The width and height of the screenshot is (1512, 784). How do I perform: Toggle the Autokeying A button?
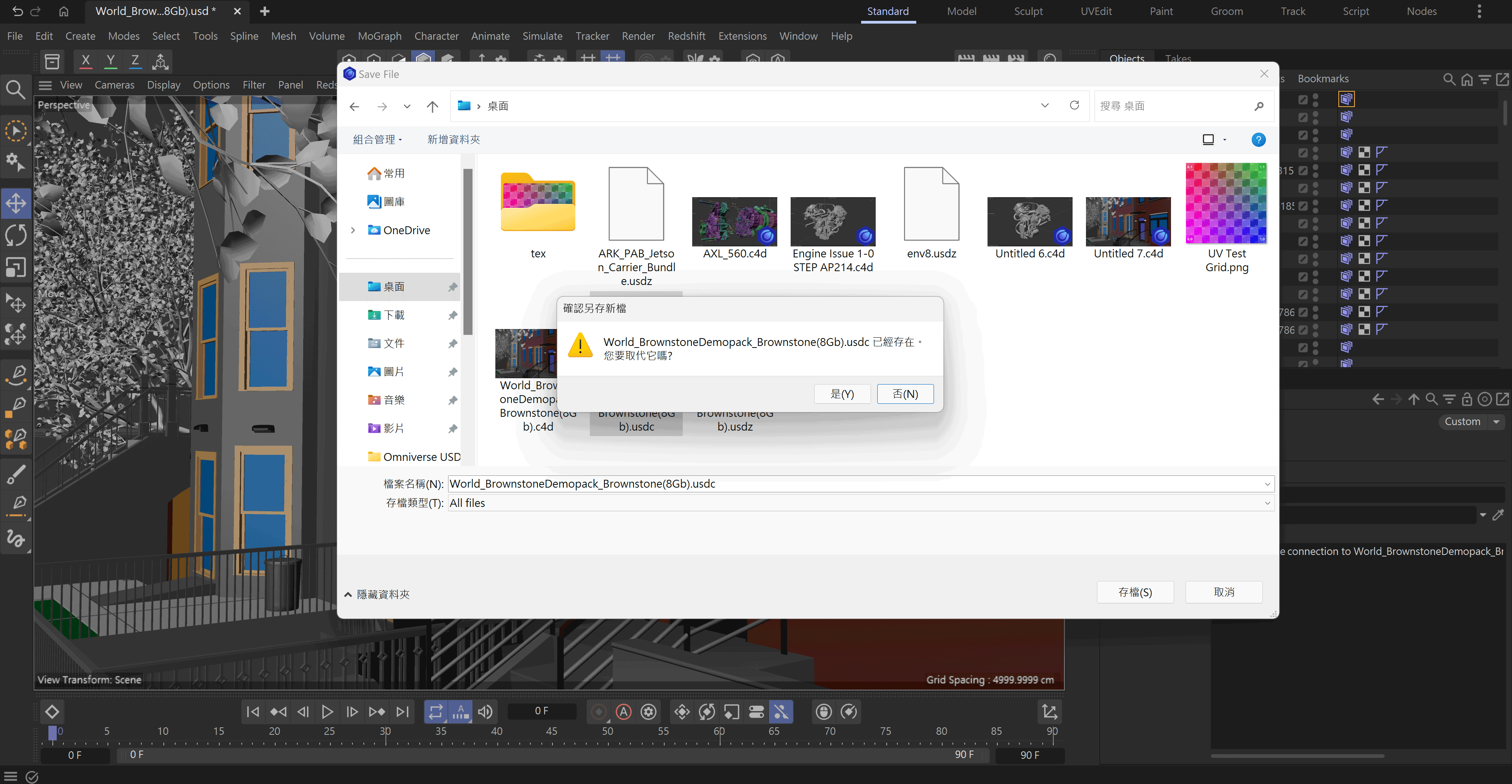623,712
